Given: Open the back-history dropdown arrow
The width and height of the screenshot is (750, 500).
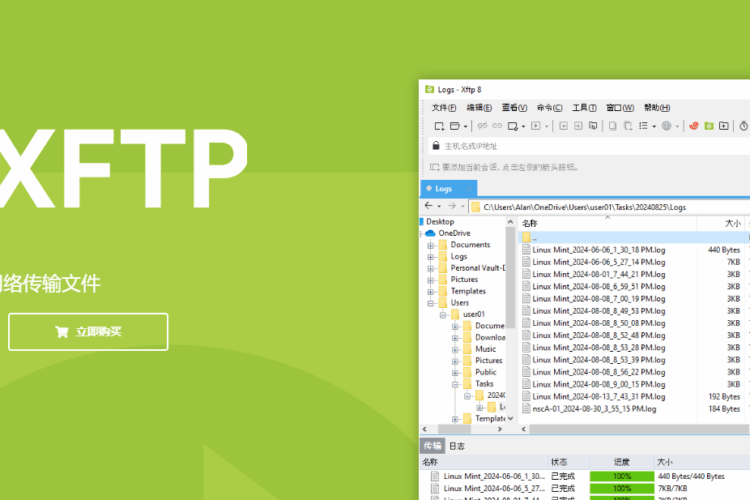Looking at the screenshot, I should click(x=439, y=206).
